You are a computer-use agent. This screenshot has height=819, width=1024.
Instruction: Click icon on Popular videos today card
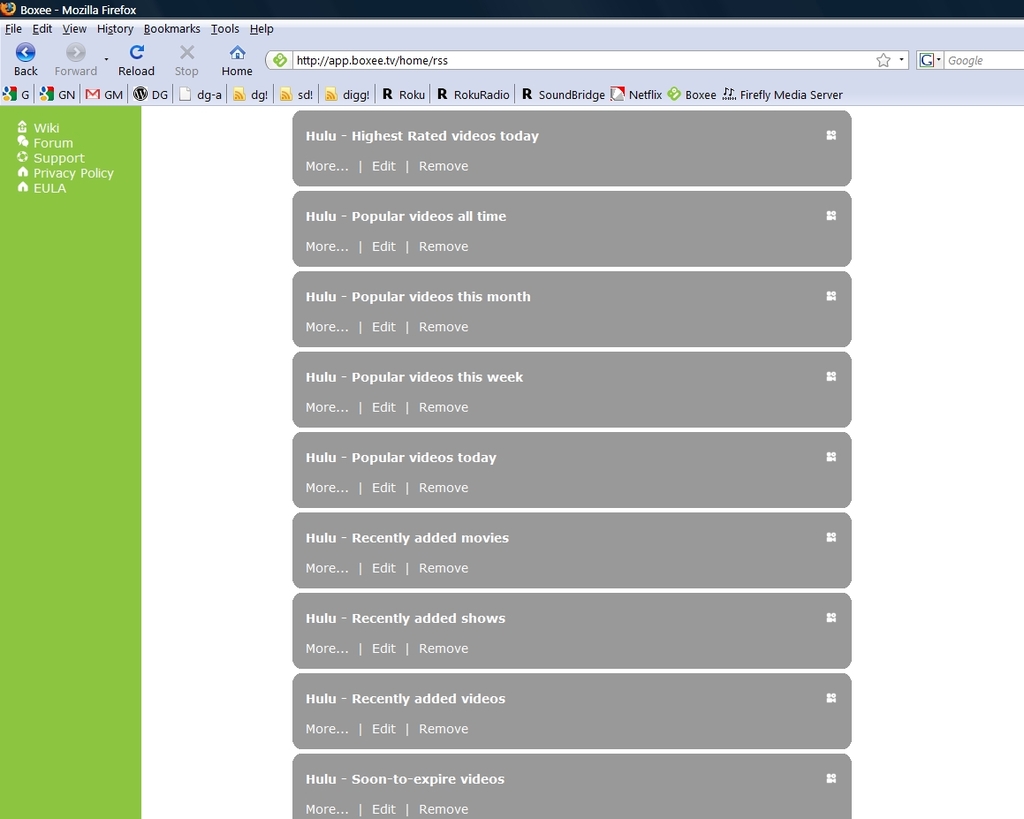click(831, 457)
